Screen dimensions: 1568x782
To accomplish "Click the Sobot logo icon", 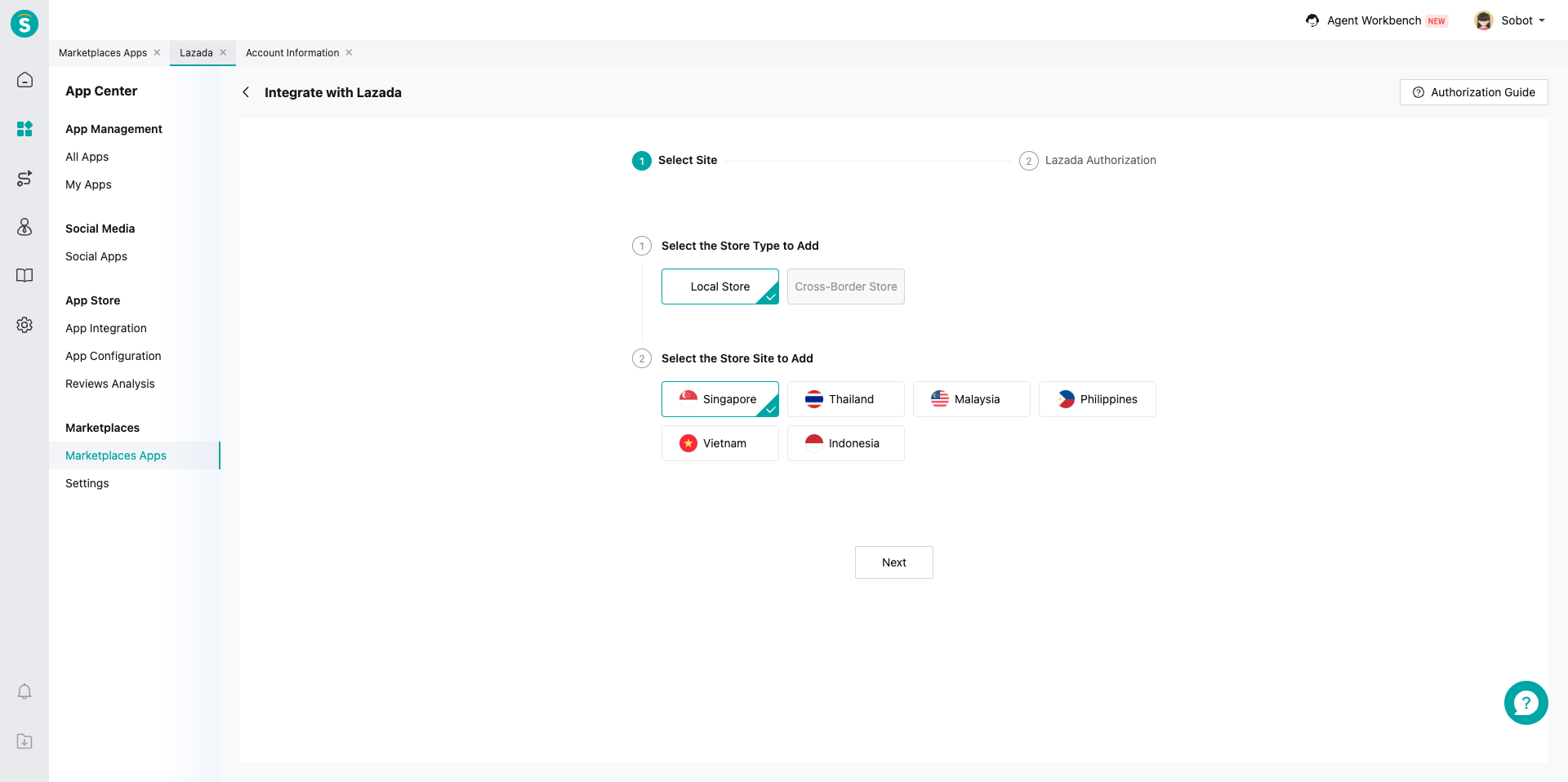I will (x=24, y=24).
